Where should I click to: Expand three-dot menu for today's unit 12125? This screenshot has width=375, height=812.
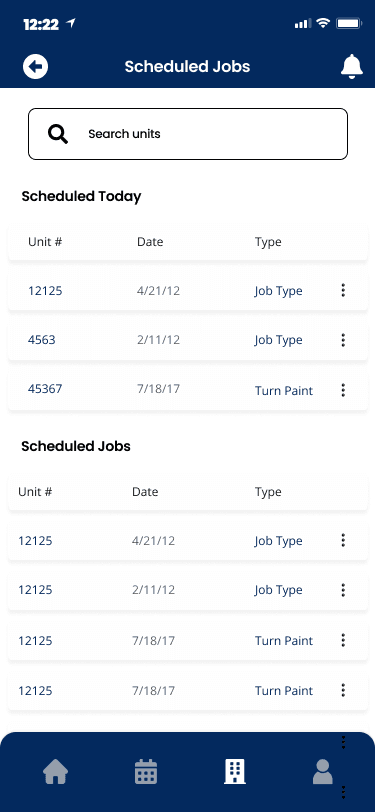click(x=343, y=291)
